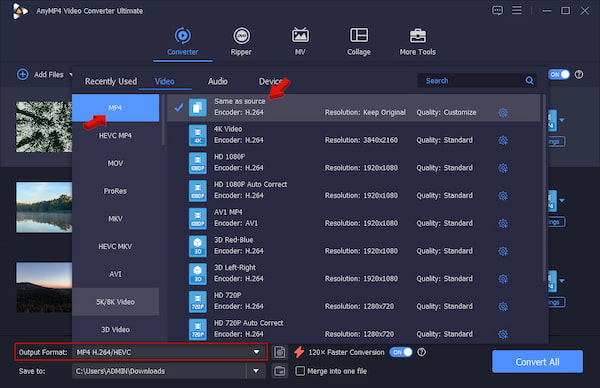Select 5K/8K Video format category
Viewport: 600px width, 388px height.
116,302
